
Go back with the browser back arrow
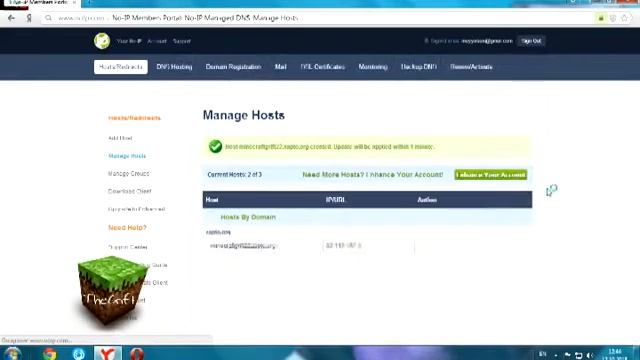11,18
